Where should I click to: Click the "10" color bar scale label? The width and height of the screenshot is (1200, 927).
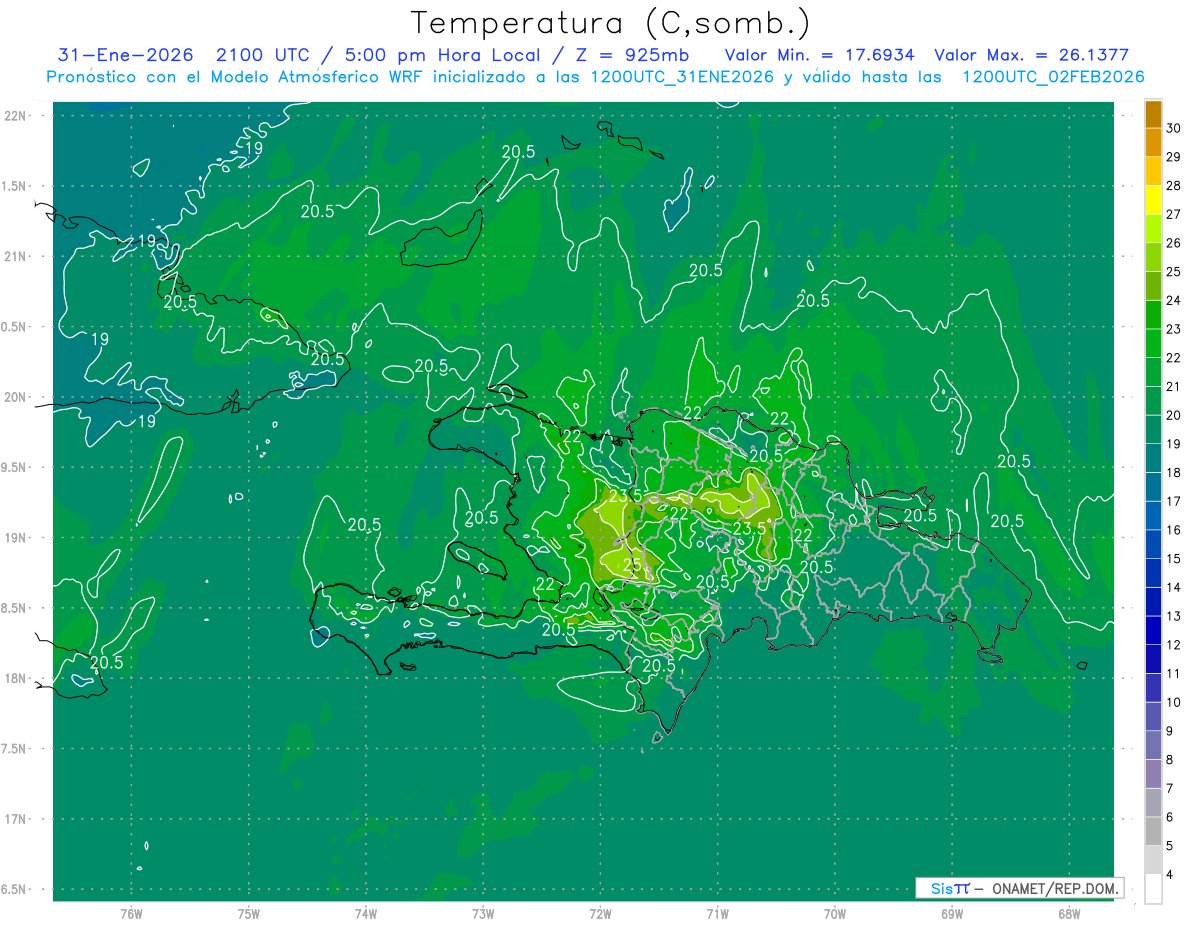pos(1175,702)
